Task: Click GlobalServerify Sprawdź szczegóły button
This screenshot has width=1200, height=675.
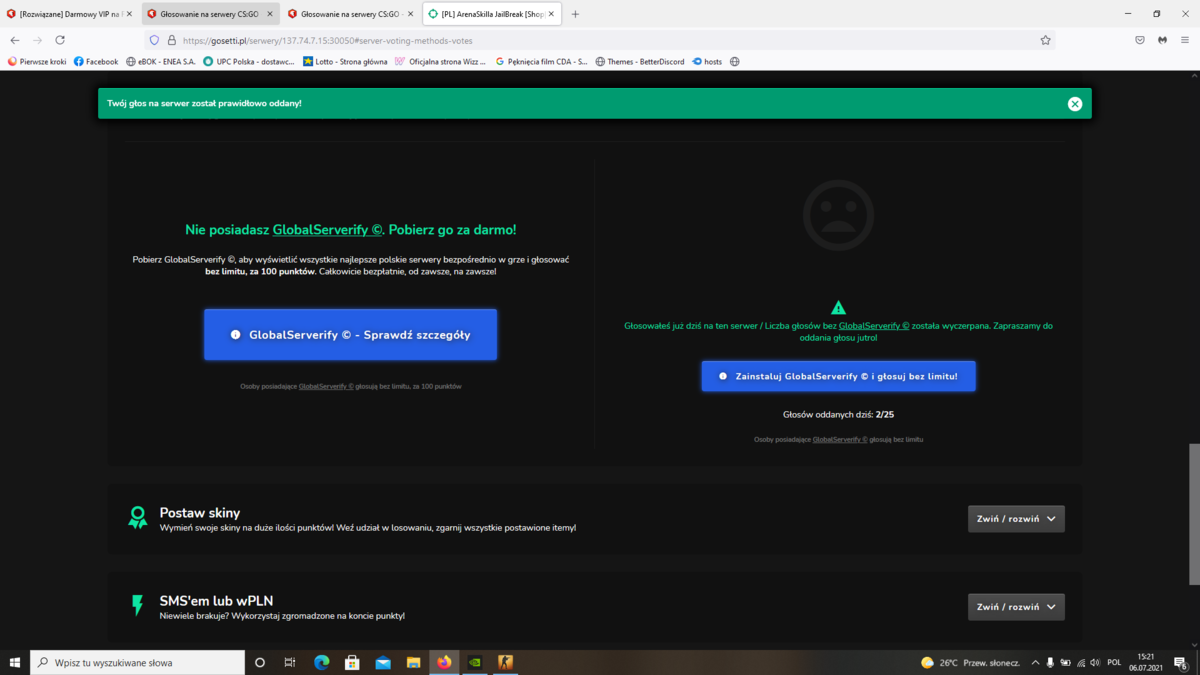Action: [x=350, y=334]
